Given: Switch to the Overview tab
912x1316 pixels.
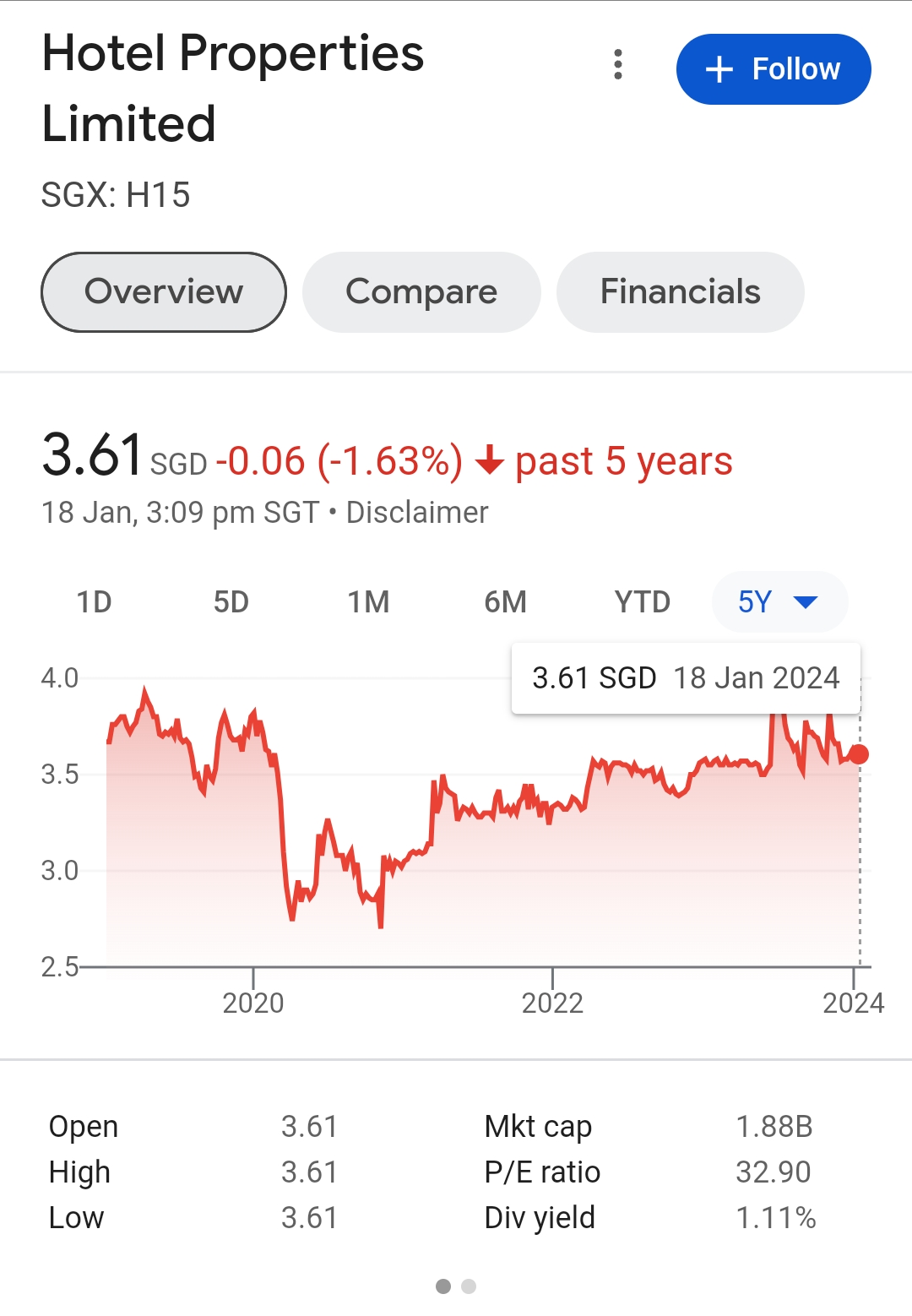Looking at the screenshot, I should [164, 292].
